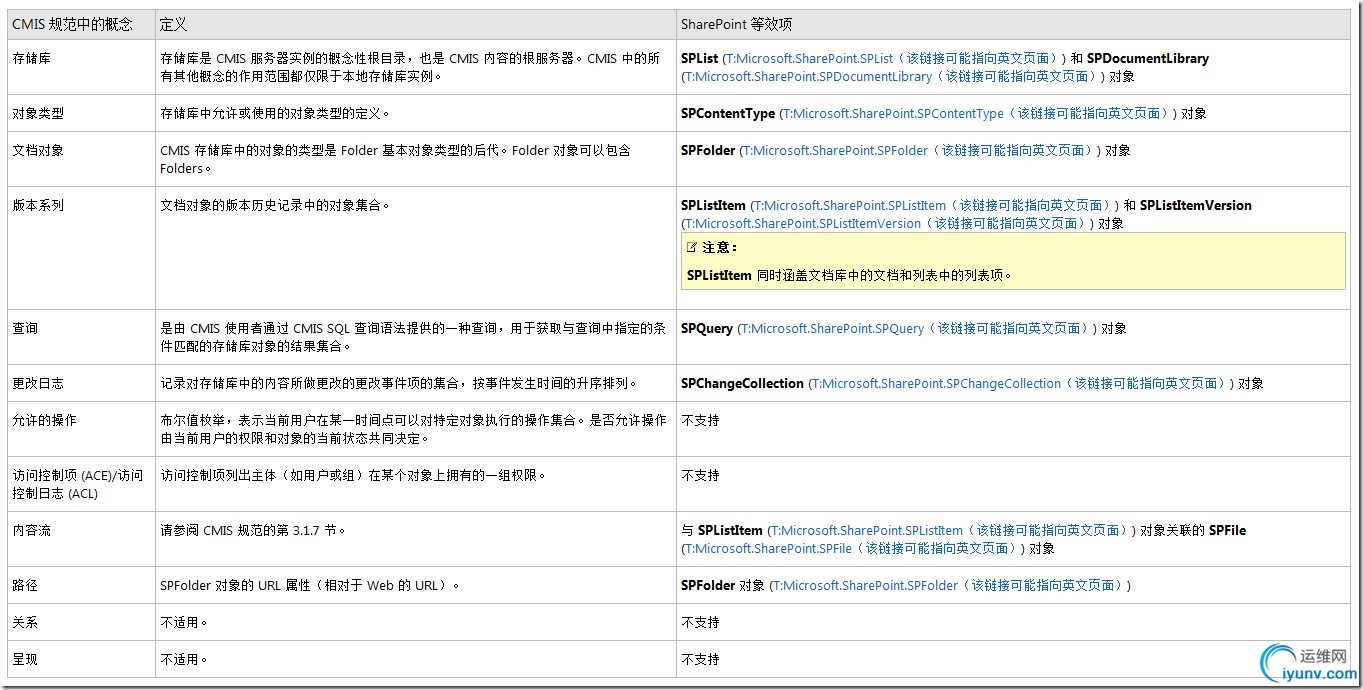Click the '呈现' concept cell
Screen dimensions: 1363x690
[x=81, y=660]
